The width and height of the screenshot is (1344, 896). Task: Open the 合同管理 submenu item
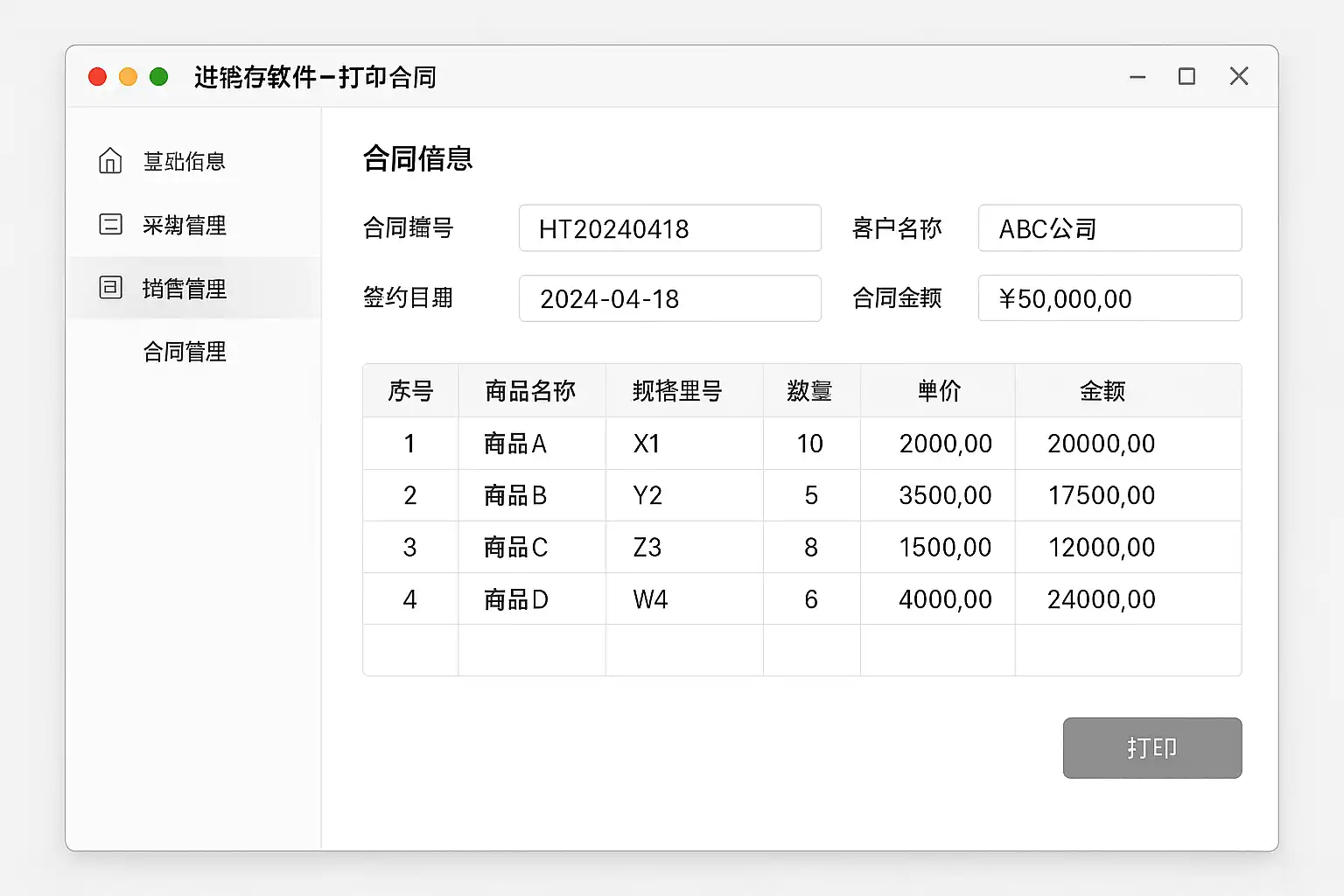184,352
